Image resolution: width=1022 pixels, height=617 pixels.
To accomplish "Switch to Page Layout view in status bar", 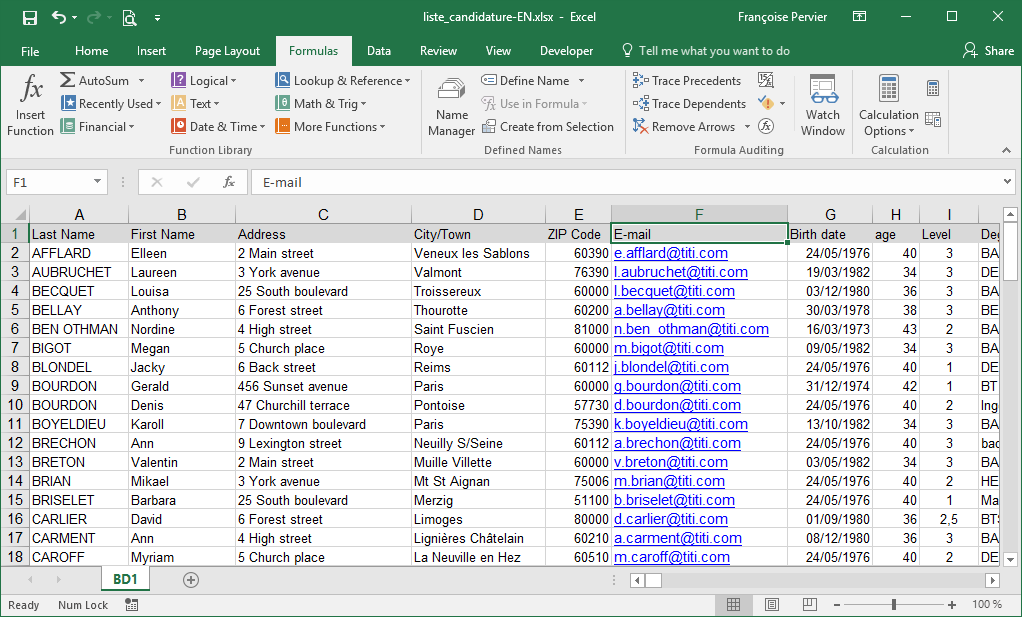I will [770, 605].
